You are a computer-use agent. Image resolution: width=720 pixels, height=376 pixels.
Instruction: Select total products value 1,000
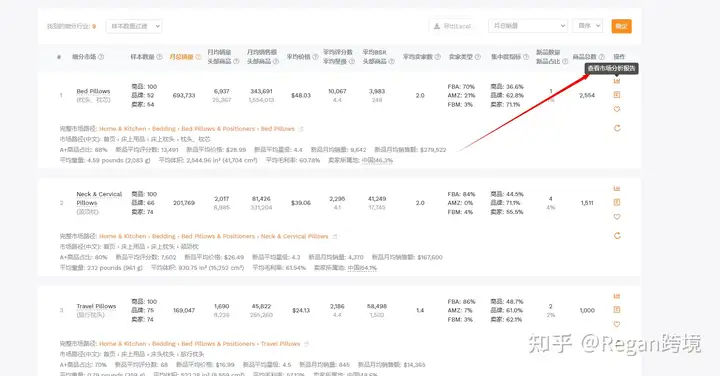(x=587, y=310)
